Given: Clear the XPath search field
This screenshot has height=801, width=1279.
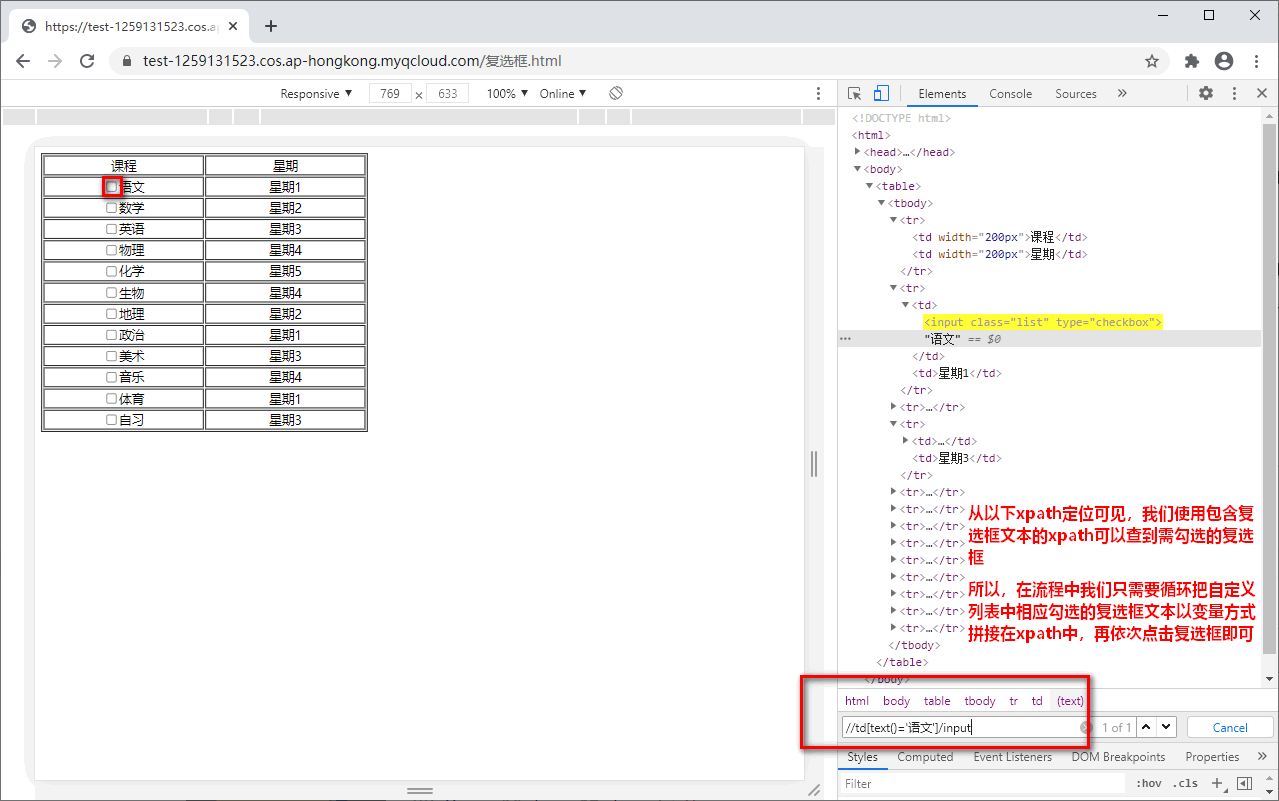Looking at the screenshot, I should tap(1085, 727).
